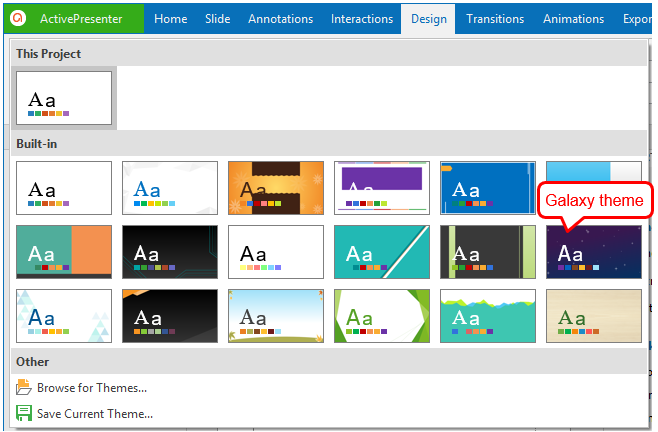
Task: Apply the purple banner theme
Action: point(382,188)
